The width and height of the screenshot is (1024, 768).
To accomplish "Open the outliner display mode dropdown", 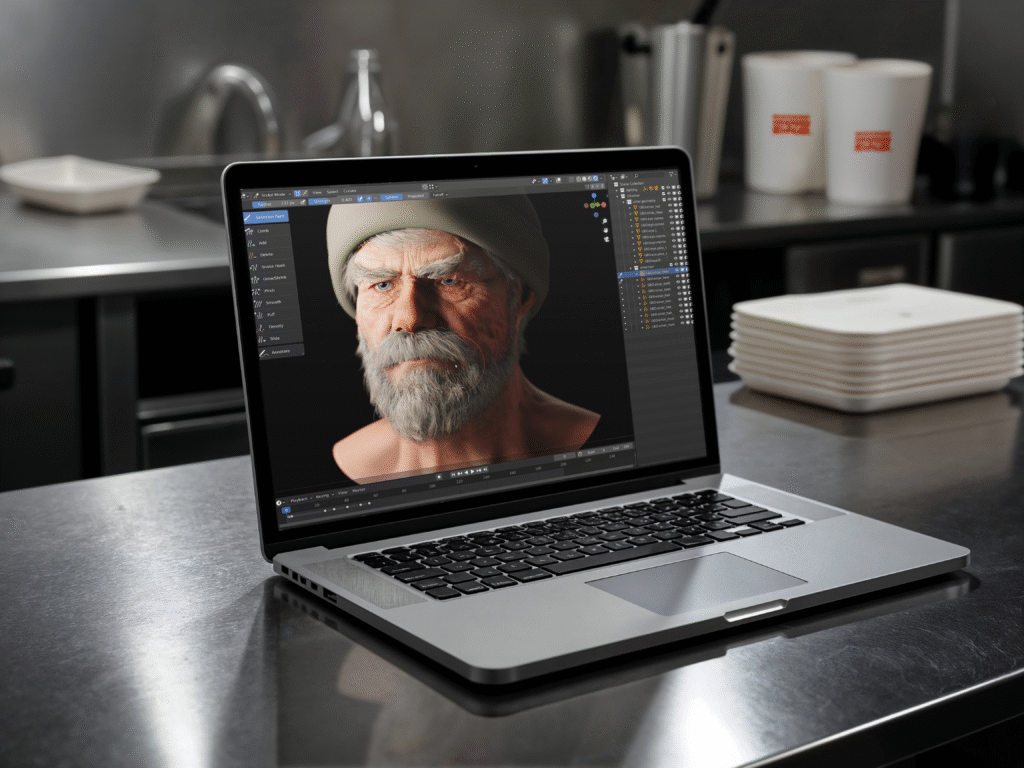I will coord(623,177).
